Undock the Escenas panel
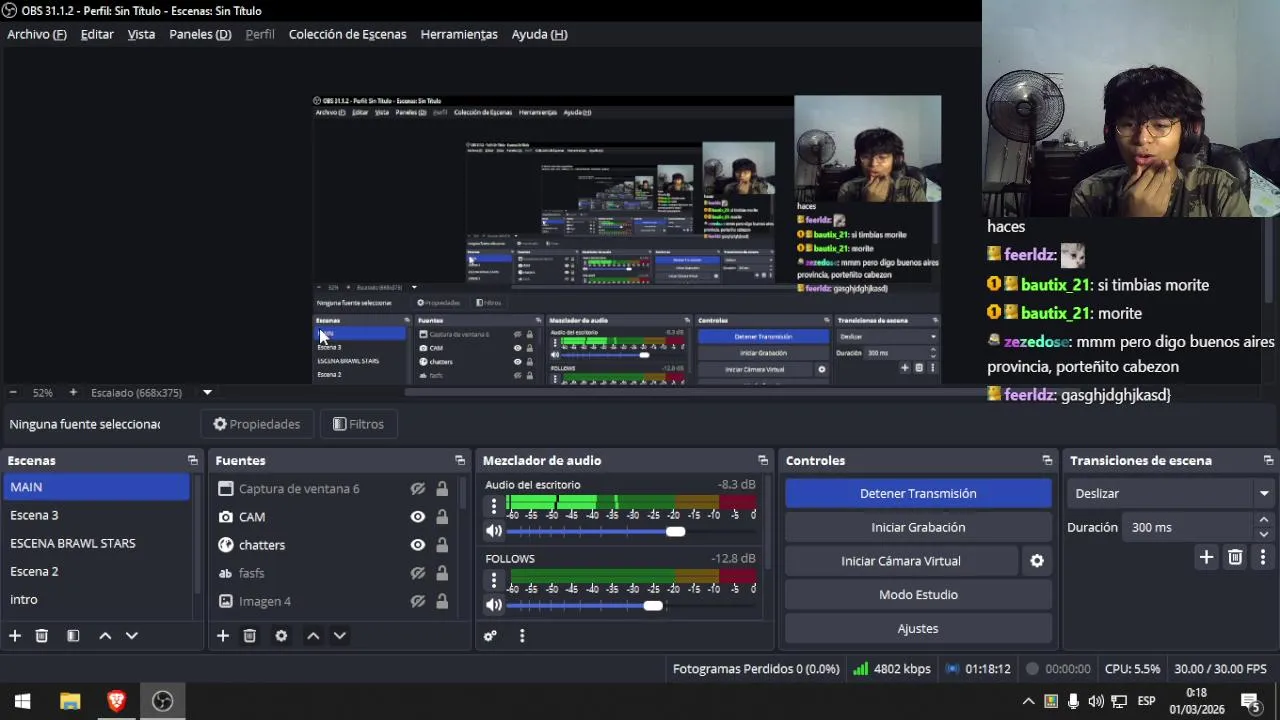 (x=193, y=461)
